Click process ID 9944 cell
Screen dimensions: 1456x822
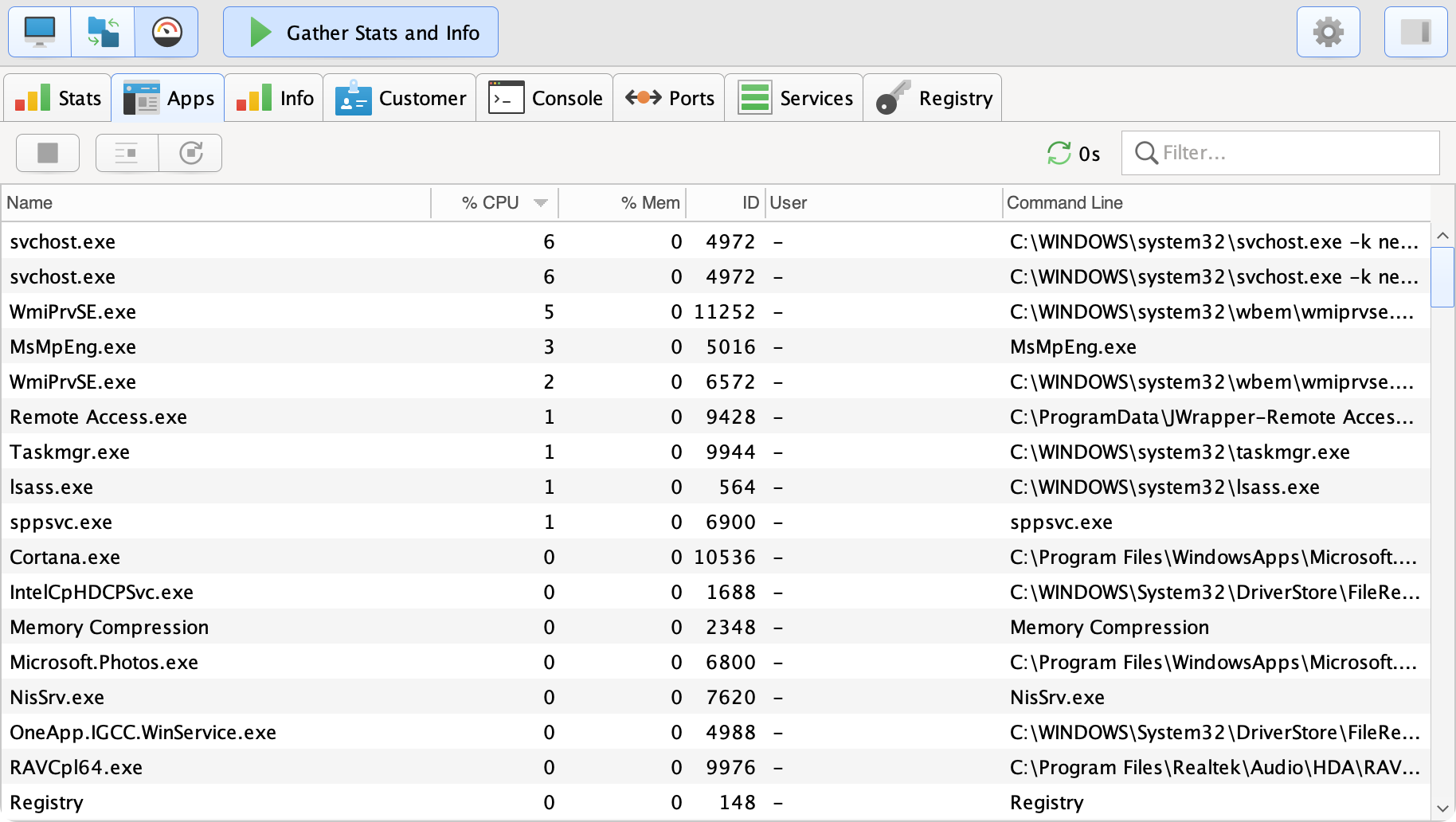(x=730, y=452)
